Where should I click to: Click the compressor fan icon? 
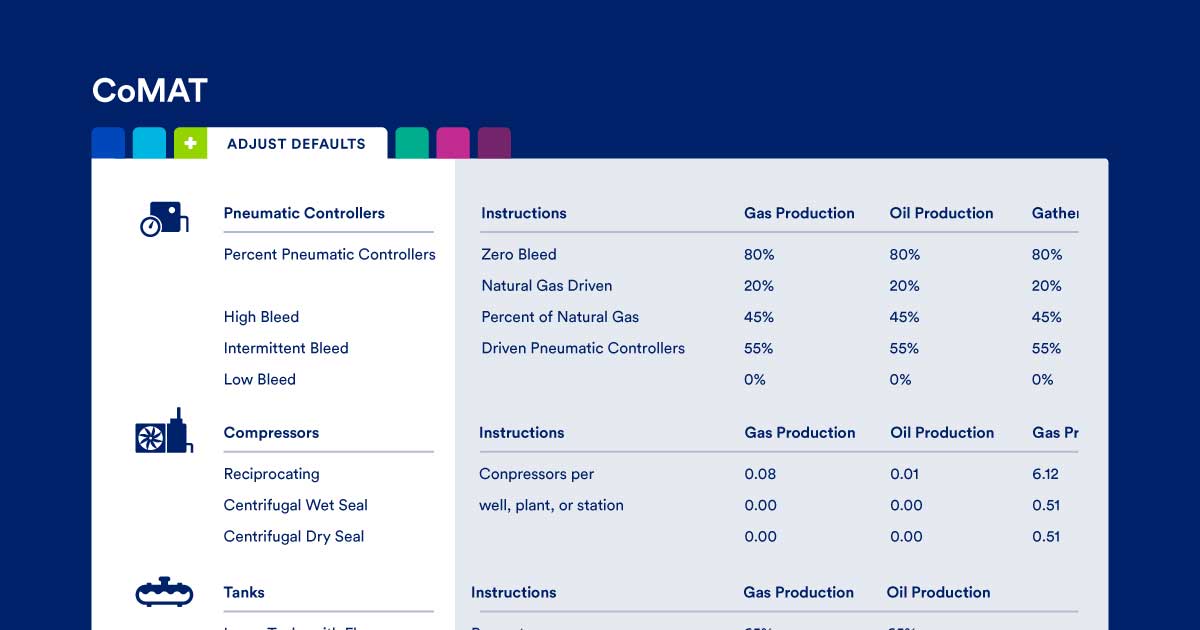pos(163,433)
